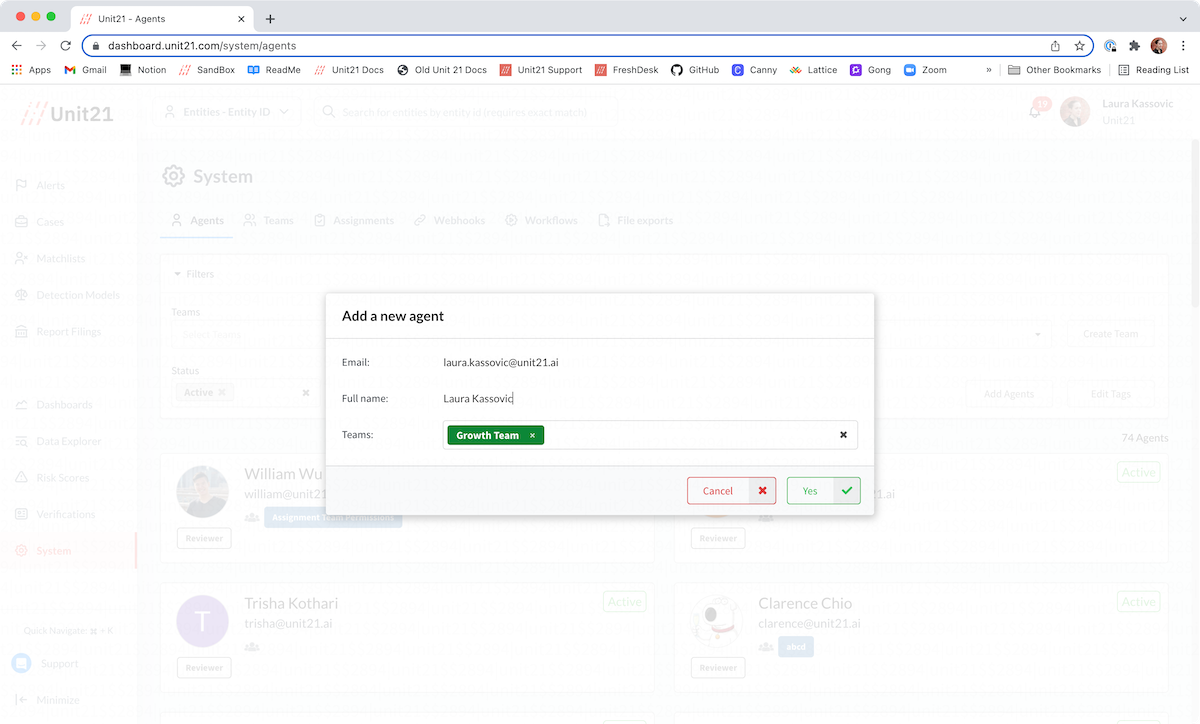This screenshot has width=1200, height=724.
Task: Click the Edit Tags button
Action: (x=1112, y=394)
